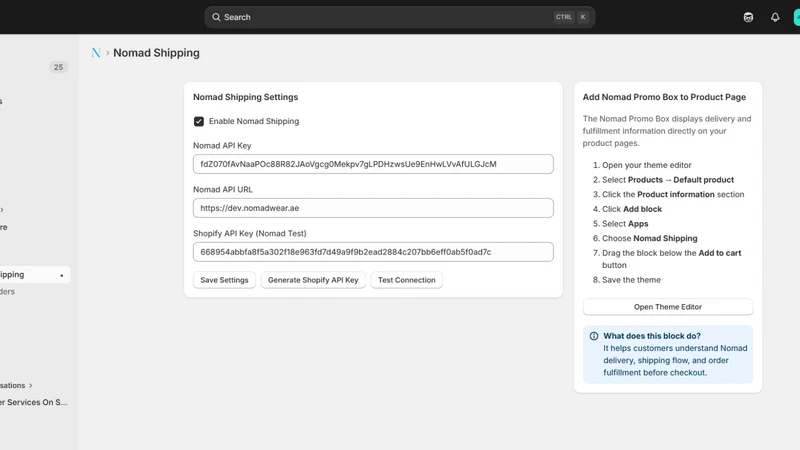Click the info icon beside What does this block do
800x450 pixels.
click(x=594, y=336)
